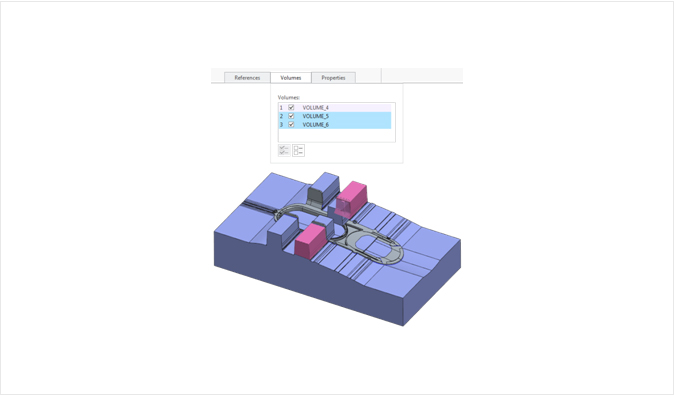Uncheck the VOLUME_4 checkbox
This screenshot has width=674, height=395.
[291, 107]
